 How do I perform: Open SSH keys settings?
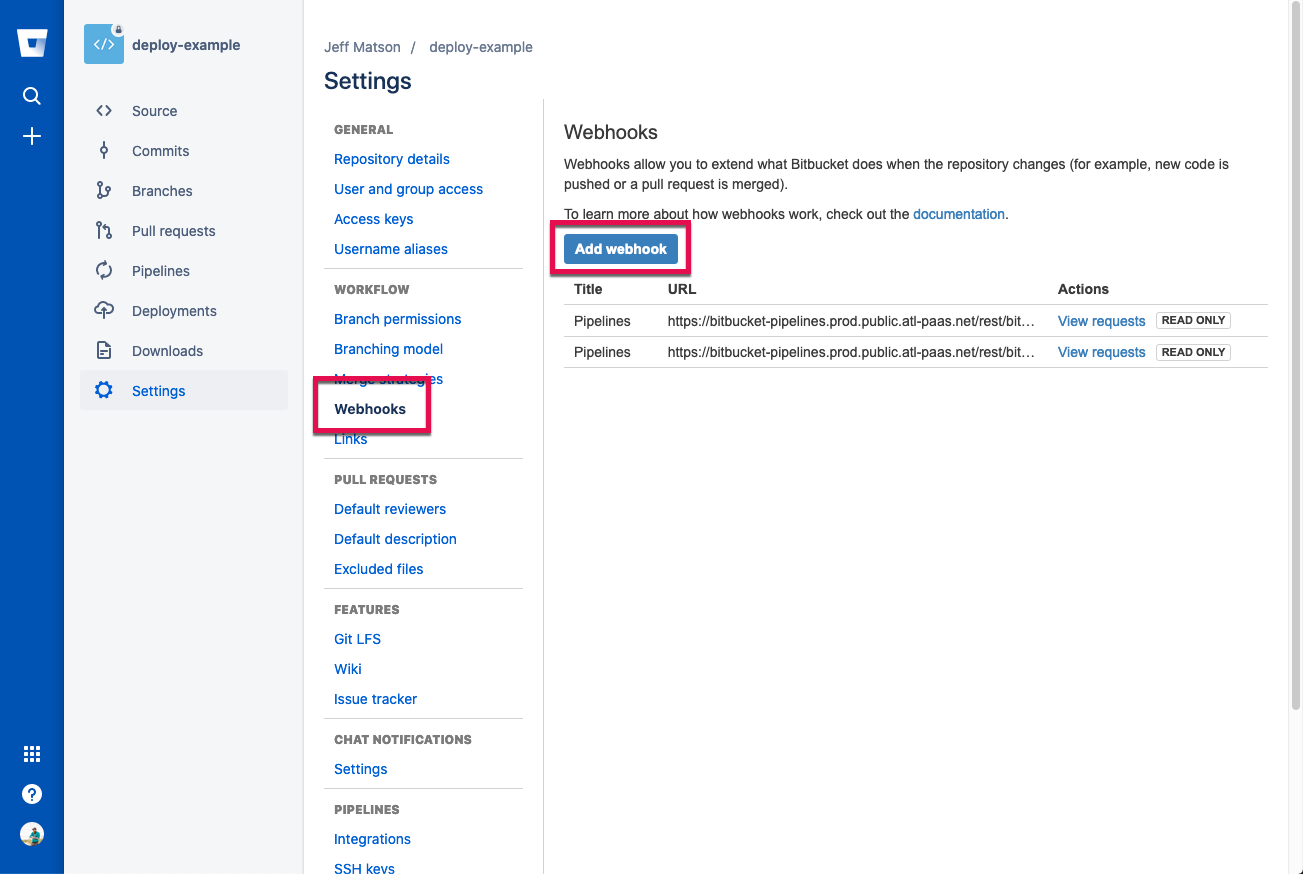click(x=364, y=868)
